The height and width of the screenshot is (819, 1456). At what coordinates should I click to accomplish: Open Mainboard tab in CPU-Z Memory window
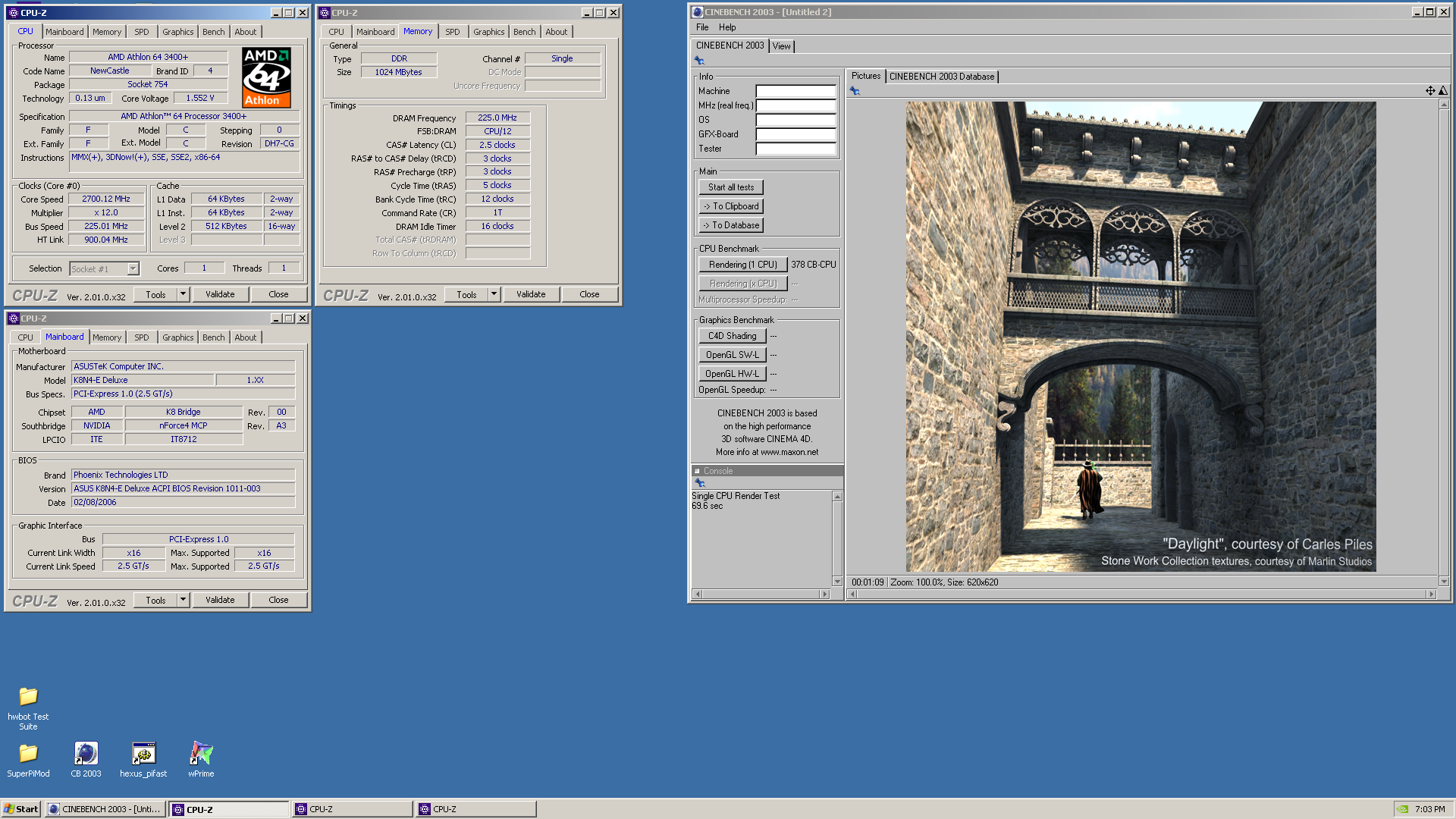click(x=375, y=32)
